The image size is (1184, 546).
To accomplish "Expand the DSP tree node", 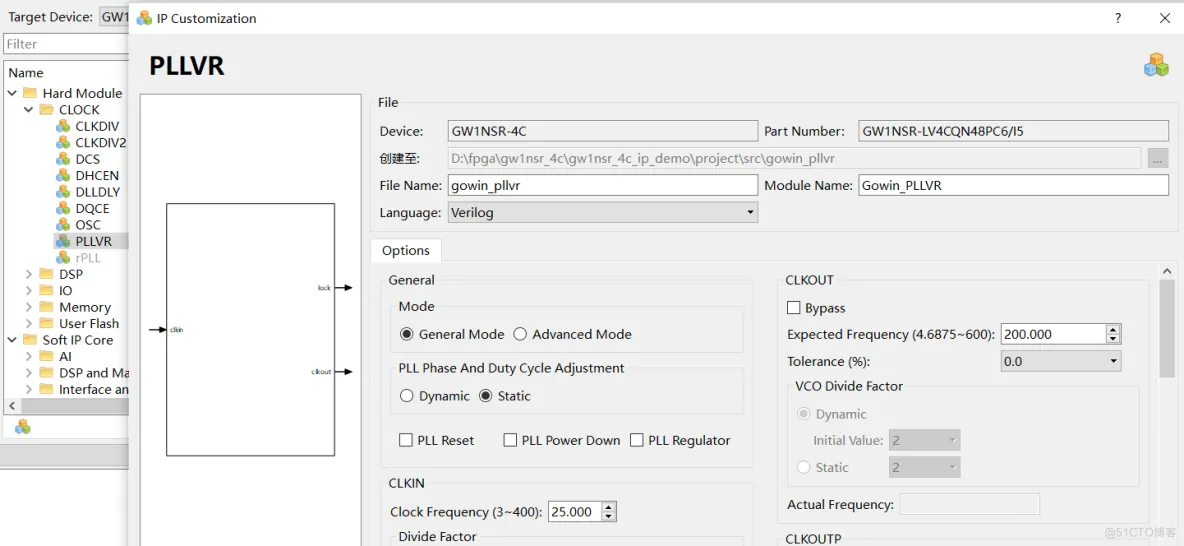I will [x=29, y=274].
